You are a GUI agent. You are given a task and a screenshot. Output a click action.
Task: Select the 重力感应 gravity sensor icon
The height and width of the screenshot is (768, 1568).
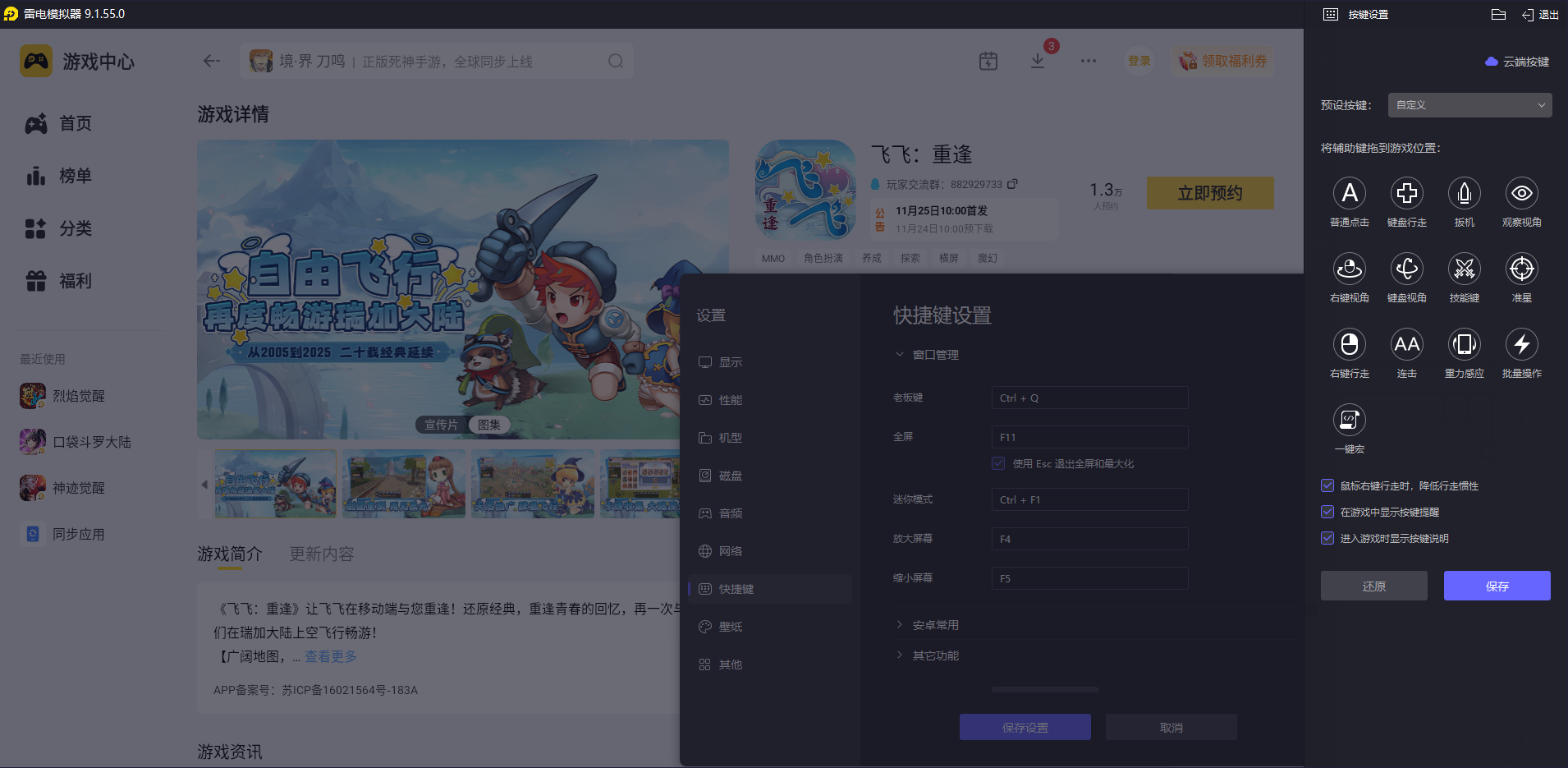pos(1464,344)
